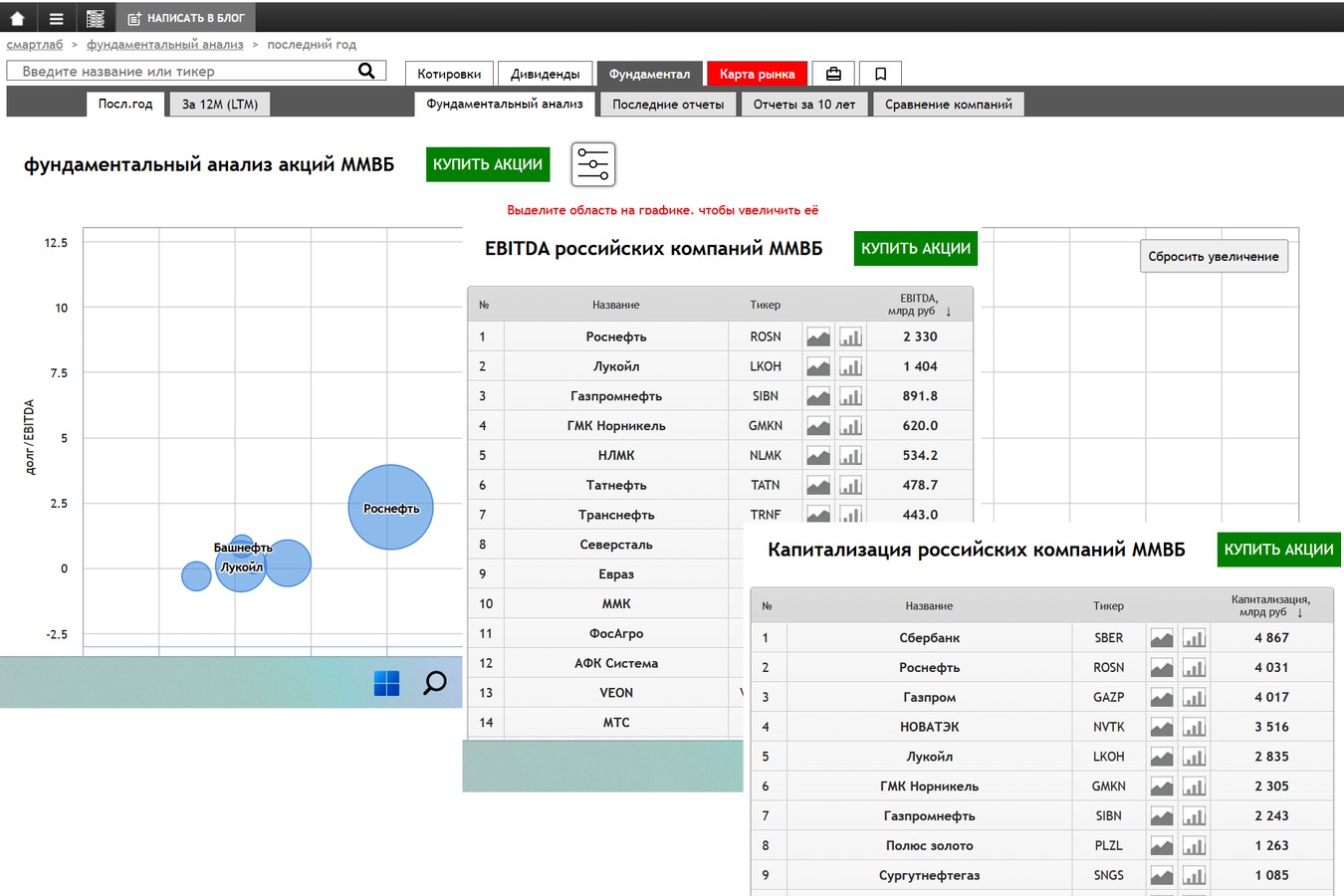
Task: Click green Купить акции button near main heading
Action: [488, 164]
